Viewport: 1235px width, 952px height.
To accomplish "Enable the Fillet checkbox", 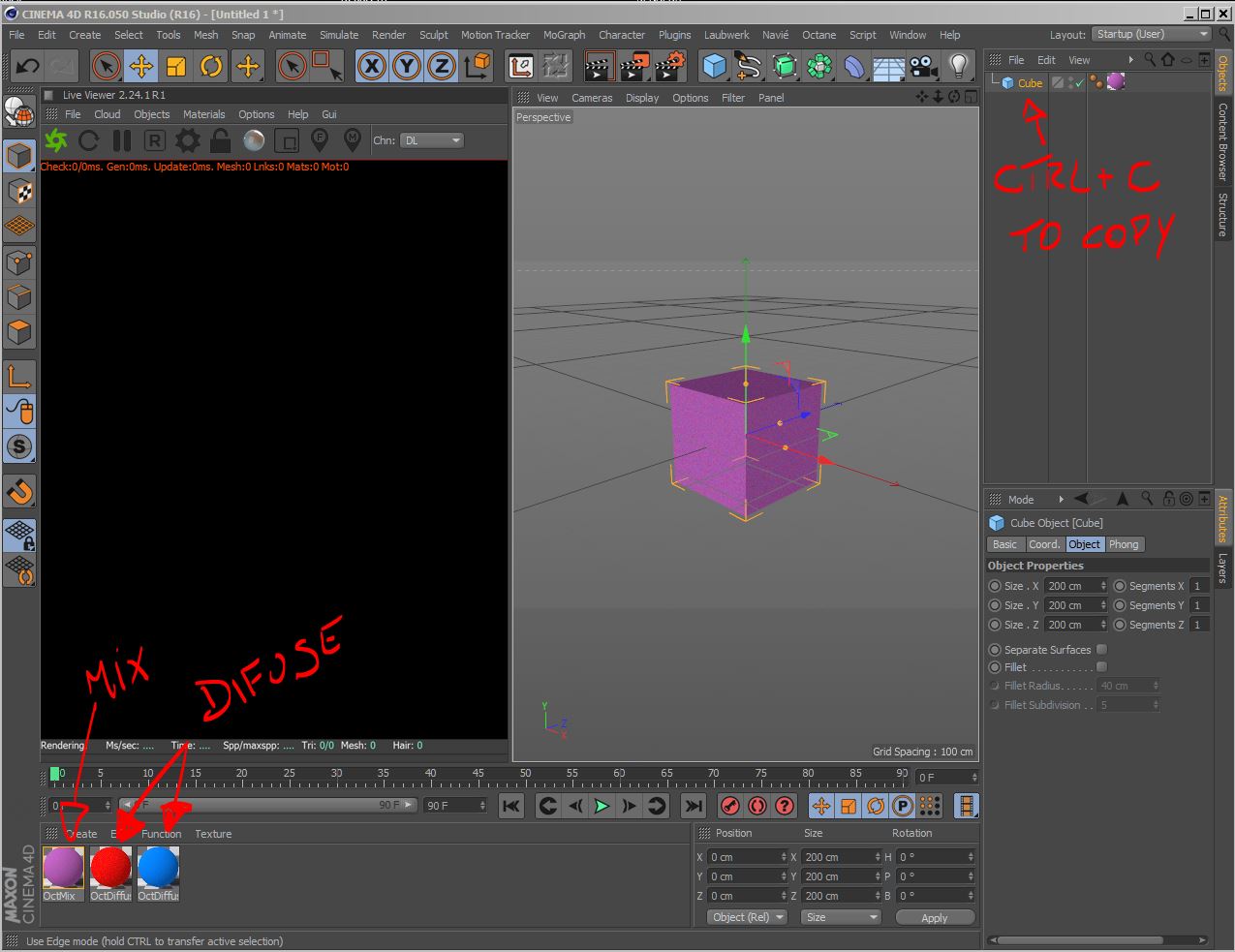I will tap(1101, 666).
